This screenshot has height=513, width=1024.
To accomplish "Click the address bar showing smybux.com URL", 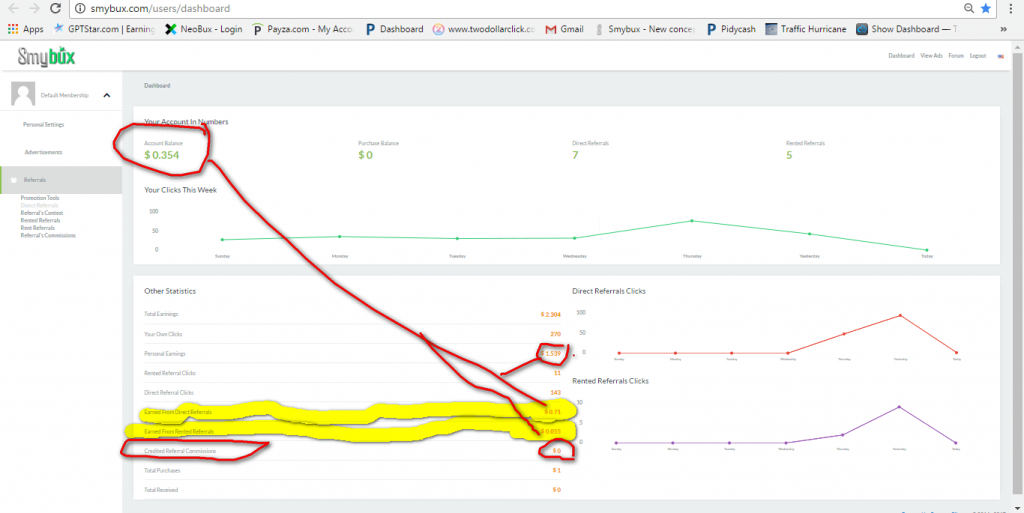I will pyautogui.click(x=500, y=8).
